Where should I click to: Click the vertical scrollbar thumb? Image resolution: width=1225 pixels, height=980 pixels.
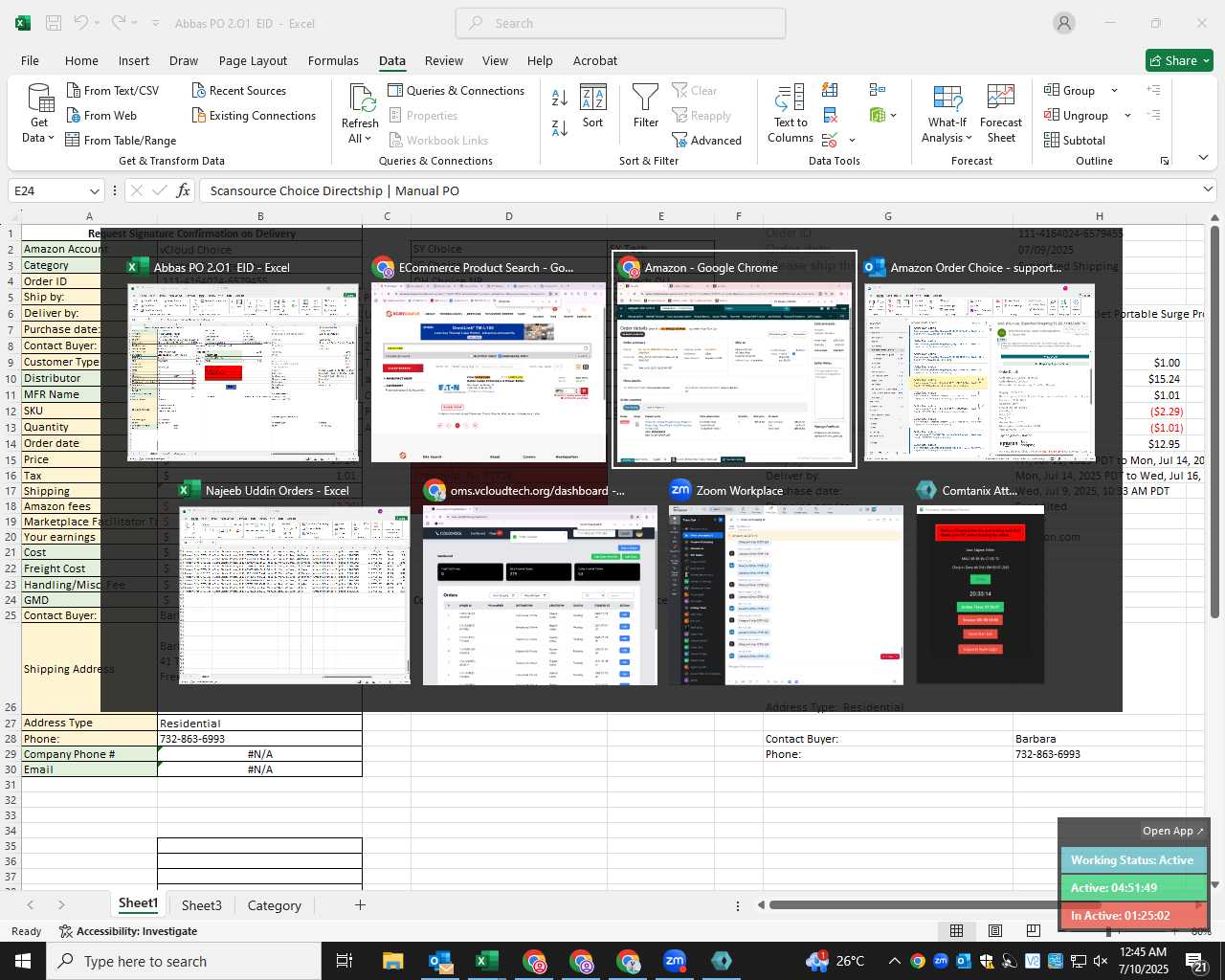1214,421
